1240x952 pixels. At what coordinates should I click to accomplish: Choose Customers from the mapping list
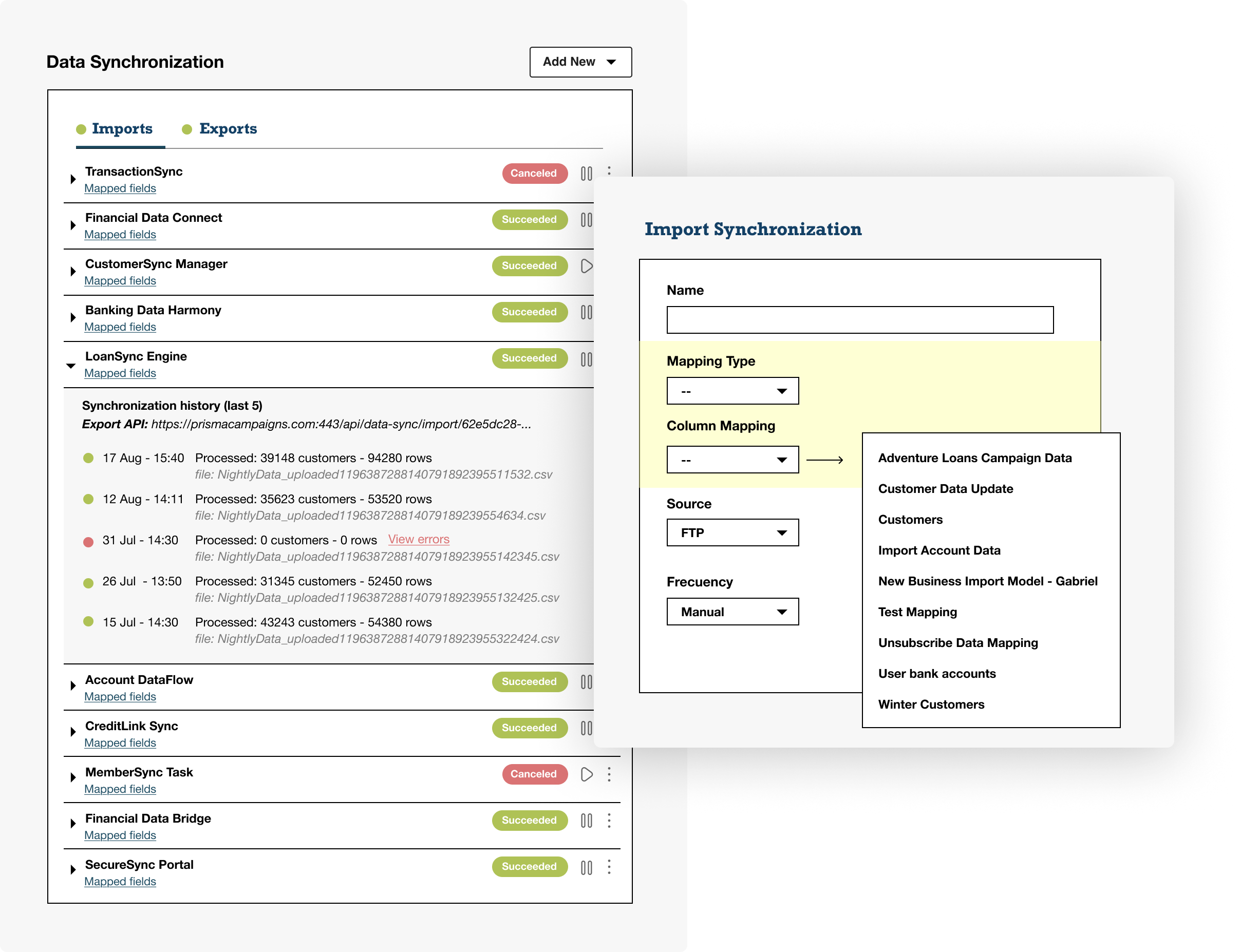coord(910,520)
